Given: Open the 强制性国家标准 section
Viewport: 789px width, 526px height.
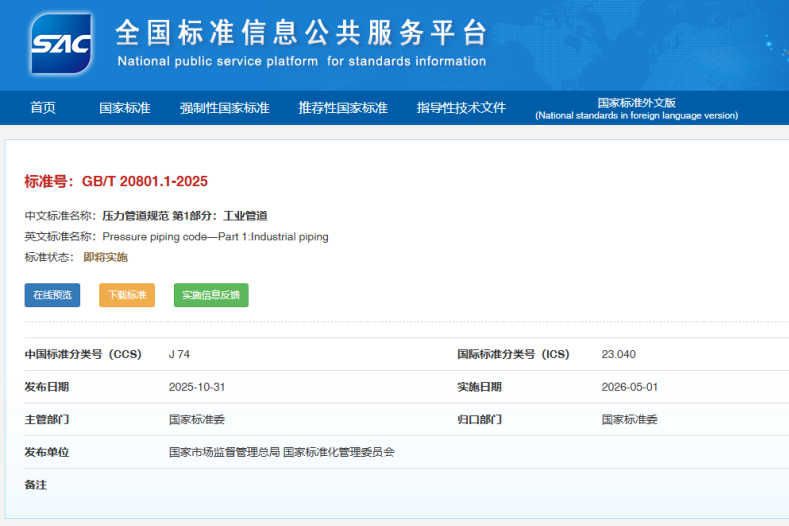Looking at the screenshot, I should [x=224, y=108].
